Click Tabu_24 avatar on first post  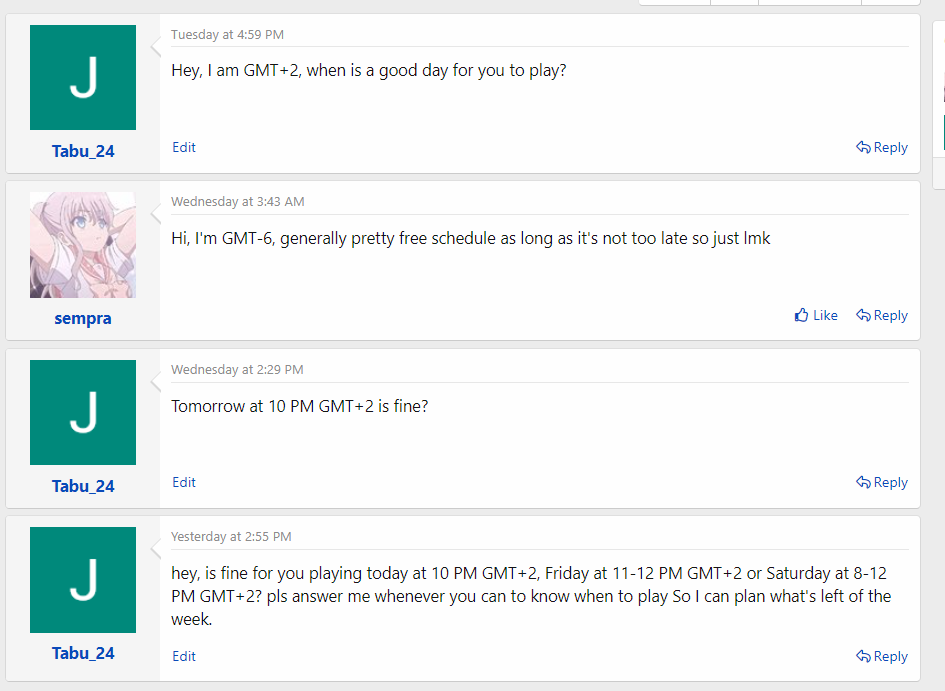(x=83, y=78)
